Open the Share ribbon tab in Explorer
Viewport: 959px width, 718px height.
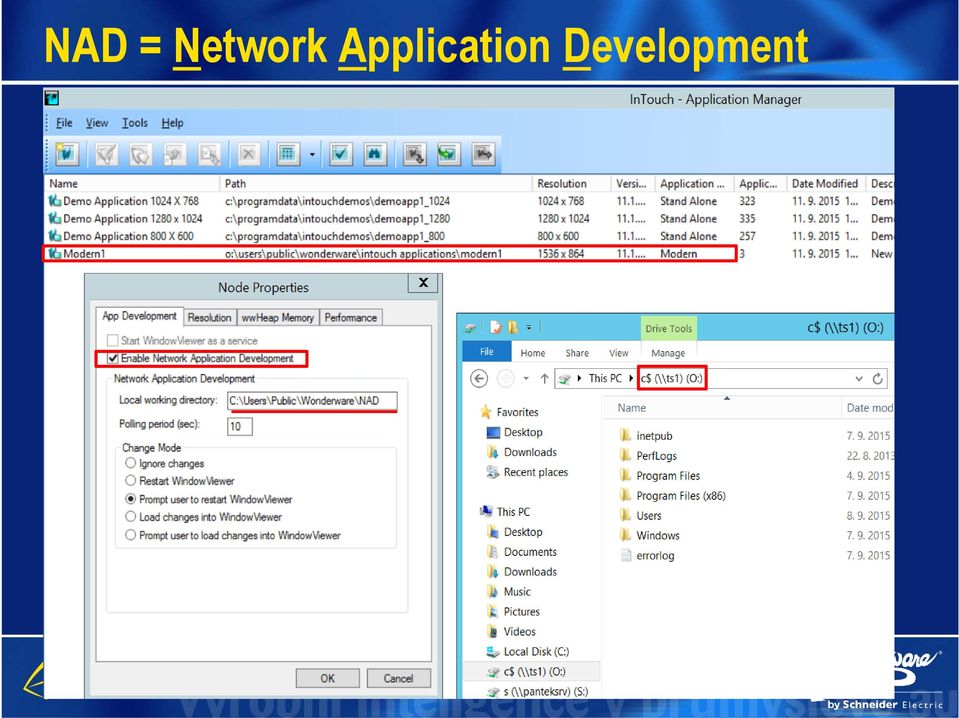[577, 353]
